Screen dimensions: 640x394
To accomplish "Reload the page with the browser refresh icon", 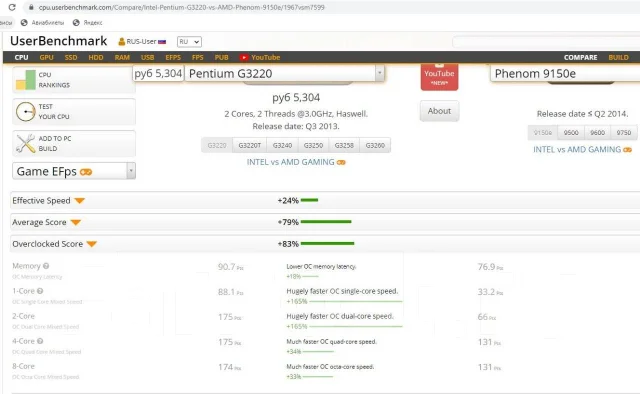I will [x=12, y=7].
